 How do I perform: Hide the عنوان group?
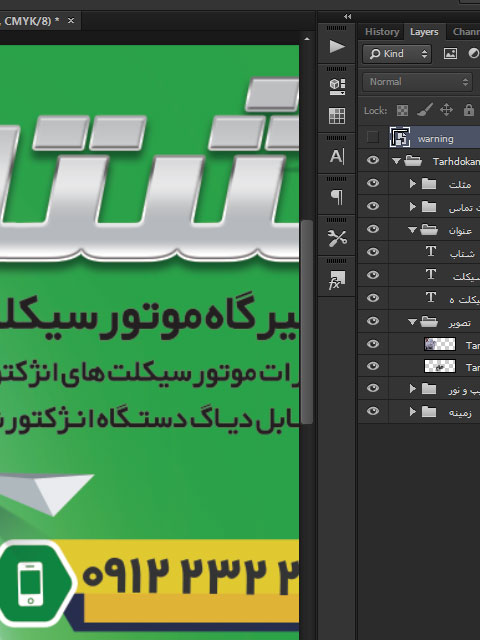coord(373,229)
